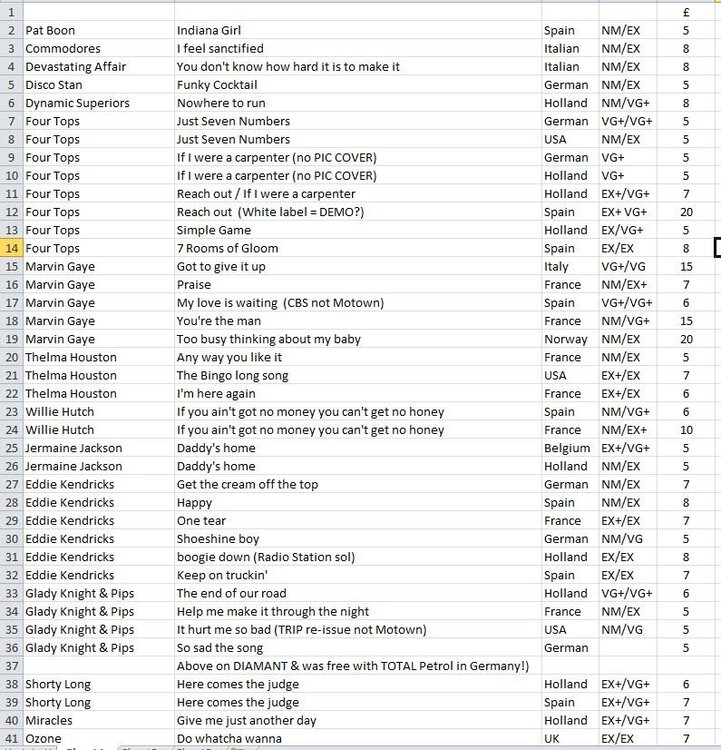Click the 'Got to give it up' cell
The width and height of the screenshot is (721, 750).
(x=358, y=266)
